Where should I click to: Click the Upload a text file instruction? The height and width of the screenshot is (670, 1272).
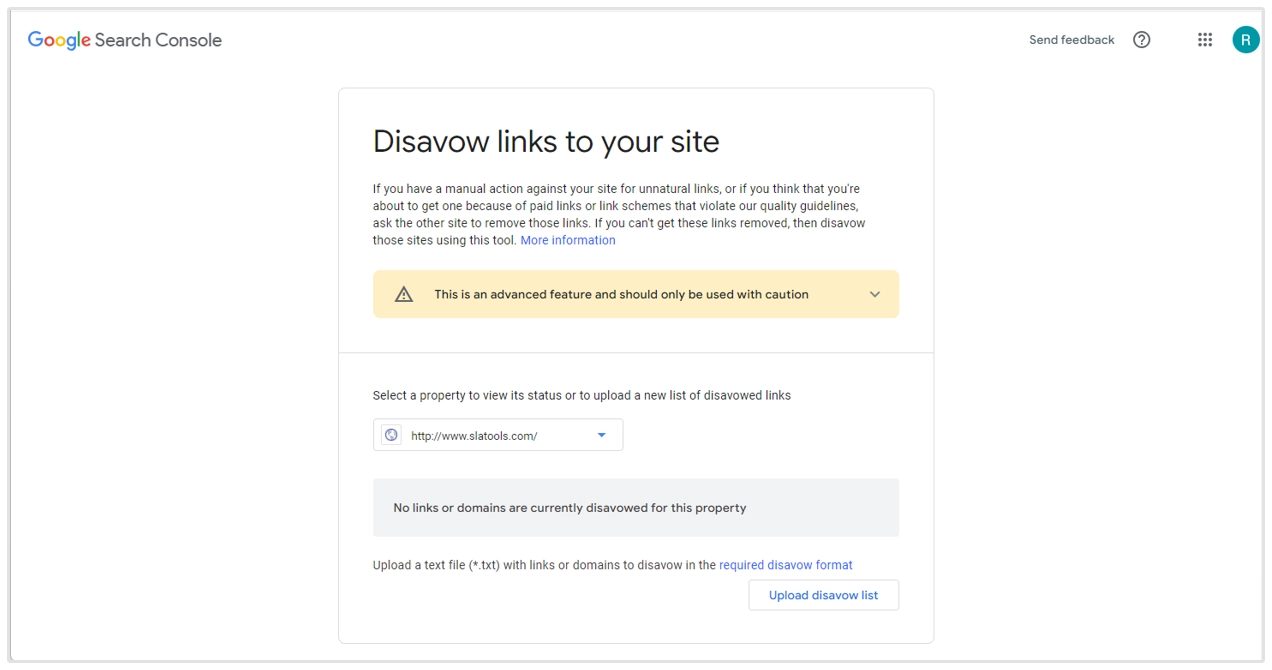pyautogui.click(x=543, y=565)
